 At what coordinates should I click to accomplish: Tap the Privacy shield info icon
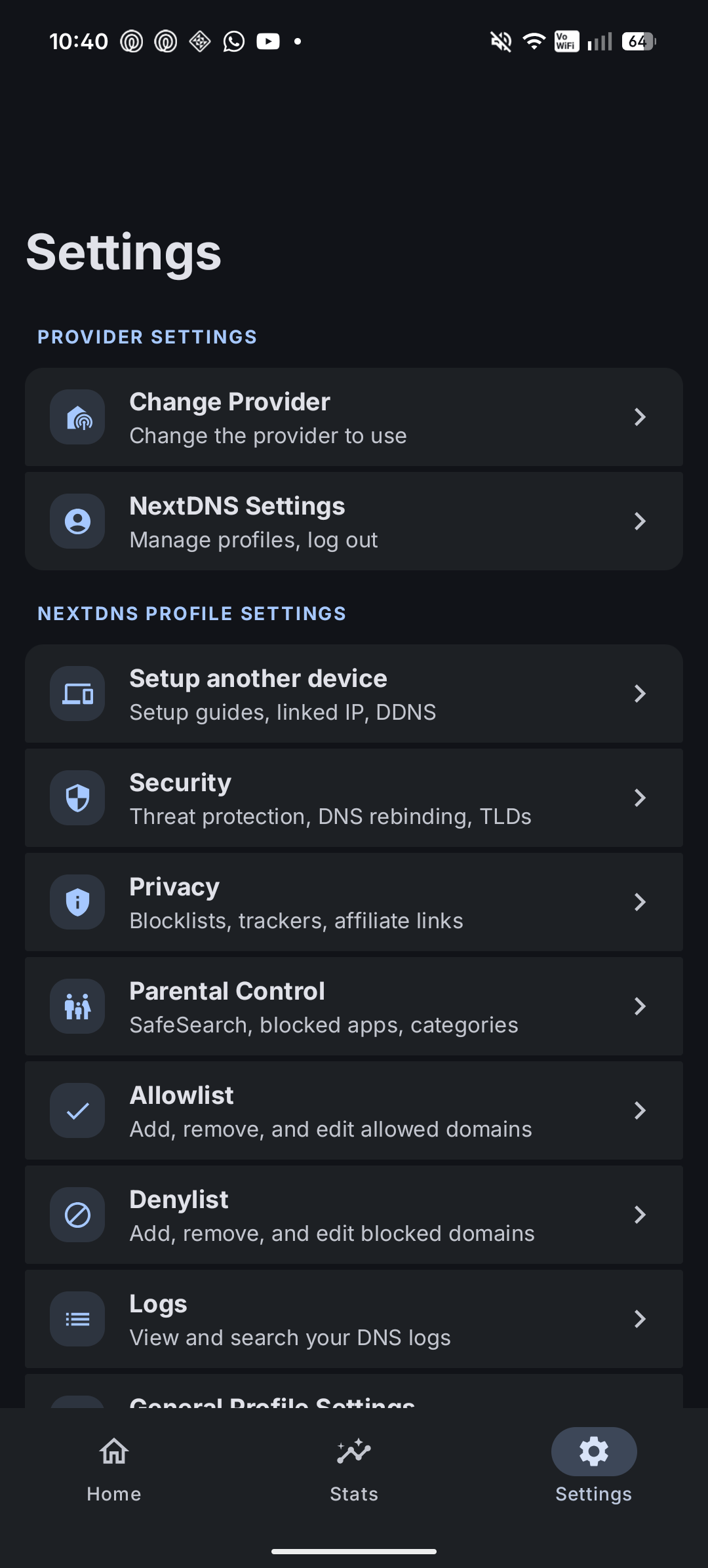point(77,903)
